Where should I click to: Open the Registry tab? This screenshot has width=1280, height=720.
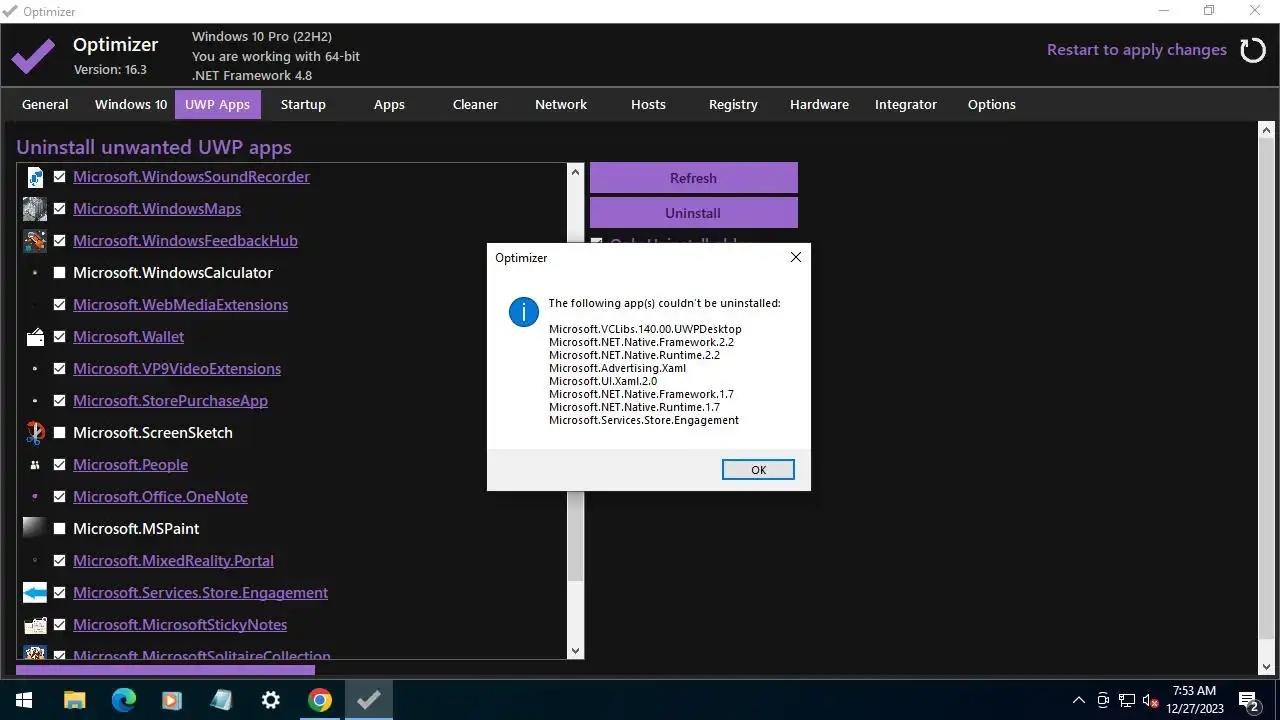pyautogui.click(x=733, y=104)
